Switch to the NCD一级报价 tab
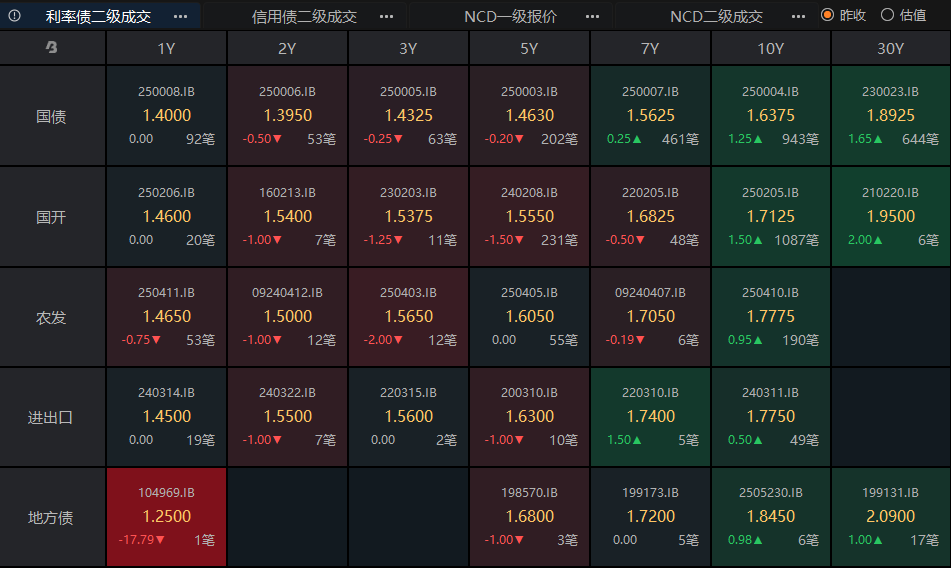Image resolution: width=951 pixels, height=568 pixels. pos(511,16)
